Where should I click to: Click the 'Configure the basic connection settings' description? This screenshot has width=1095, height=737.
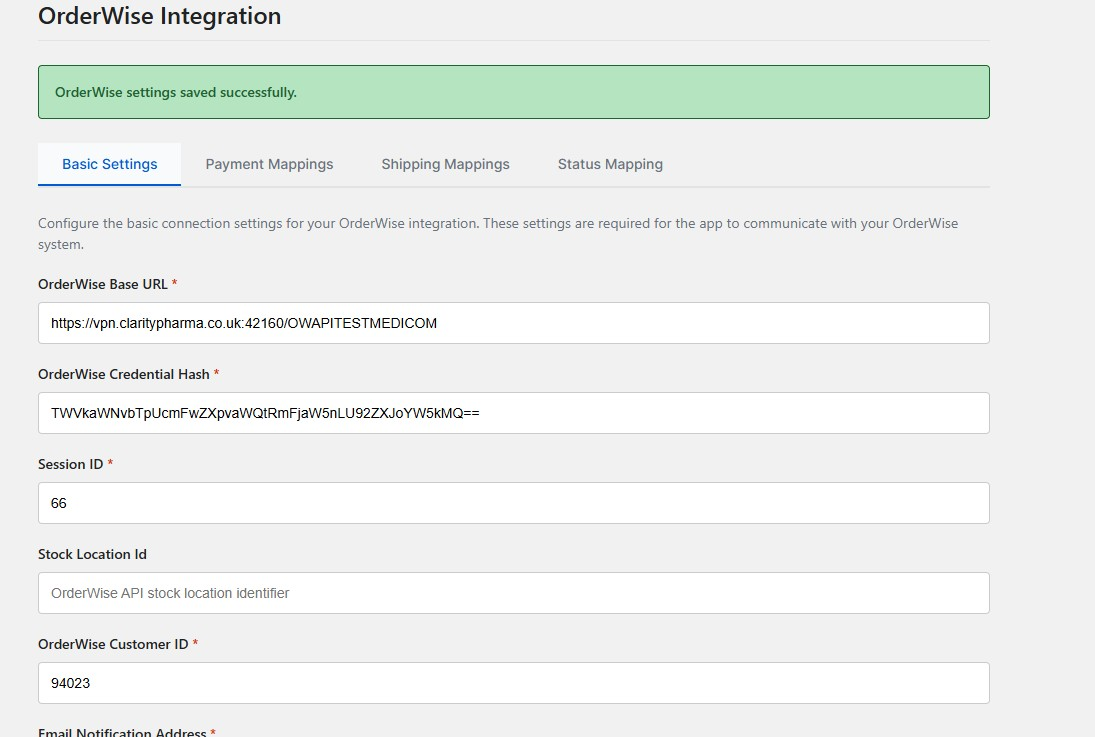tap(498, 233)
